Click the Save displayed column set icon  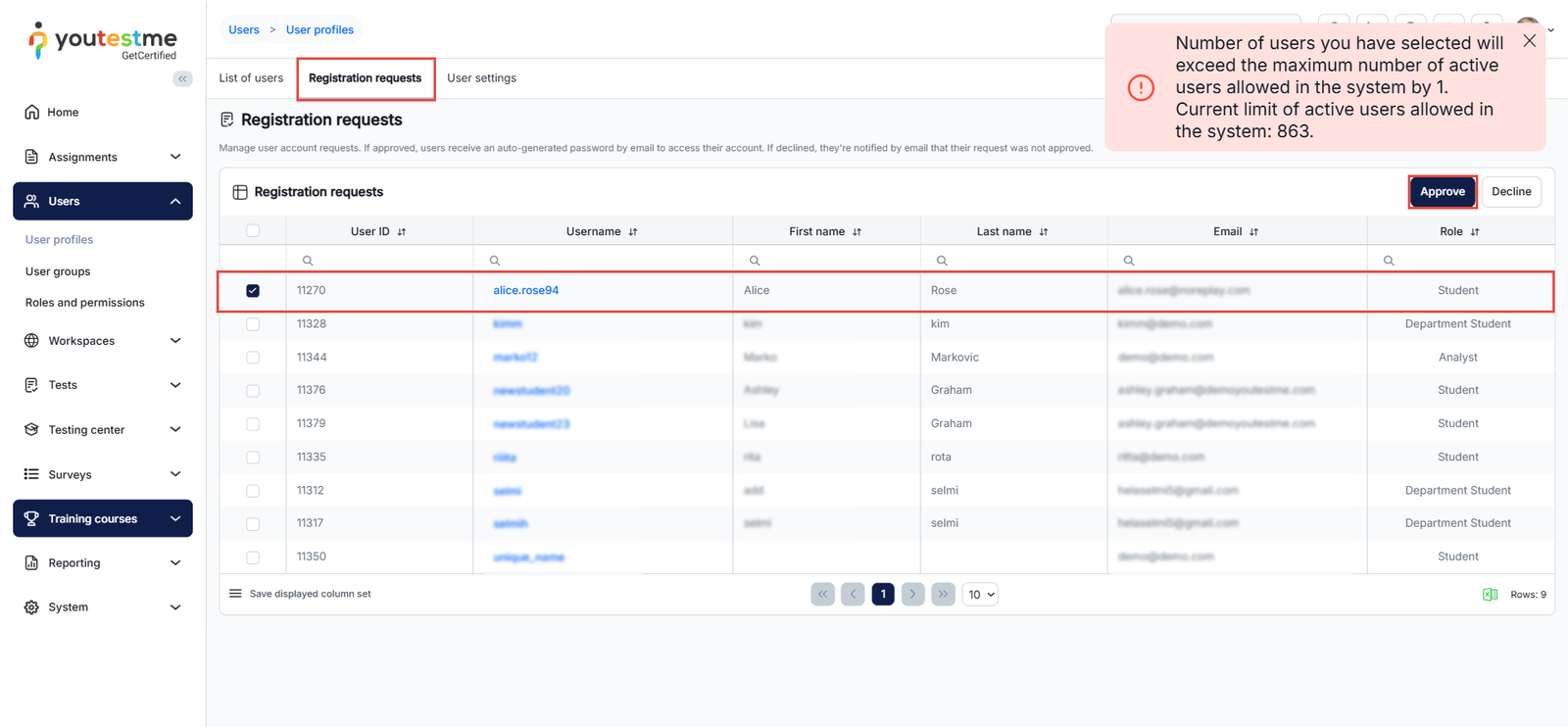(x=235, y=594)
